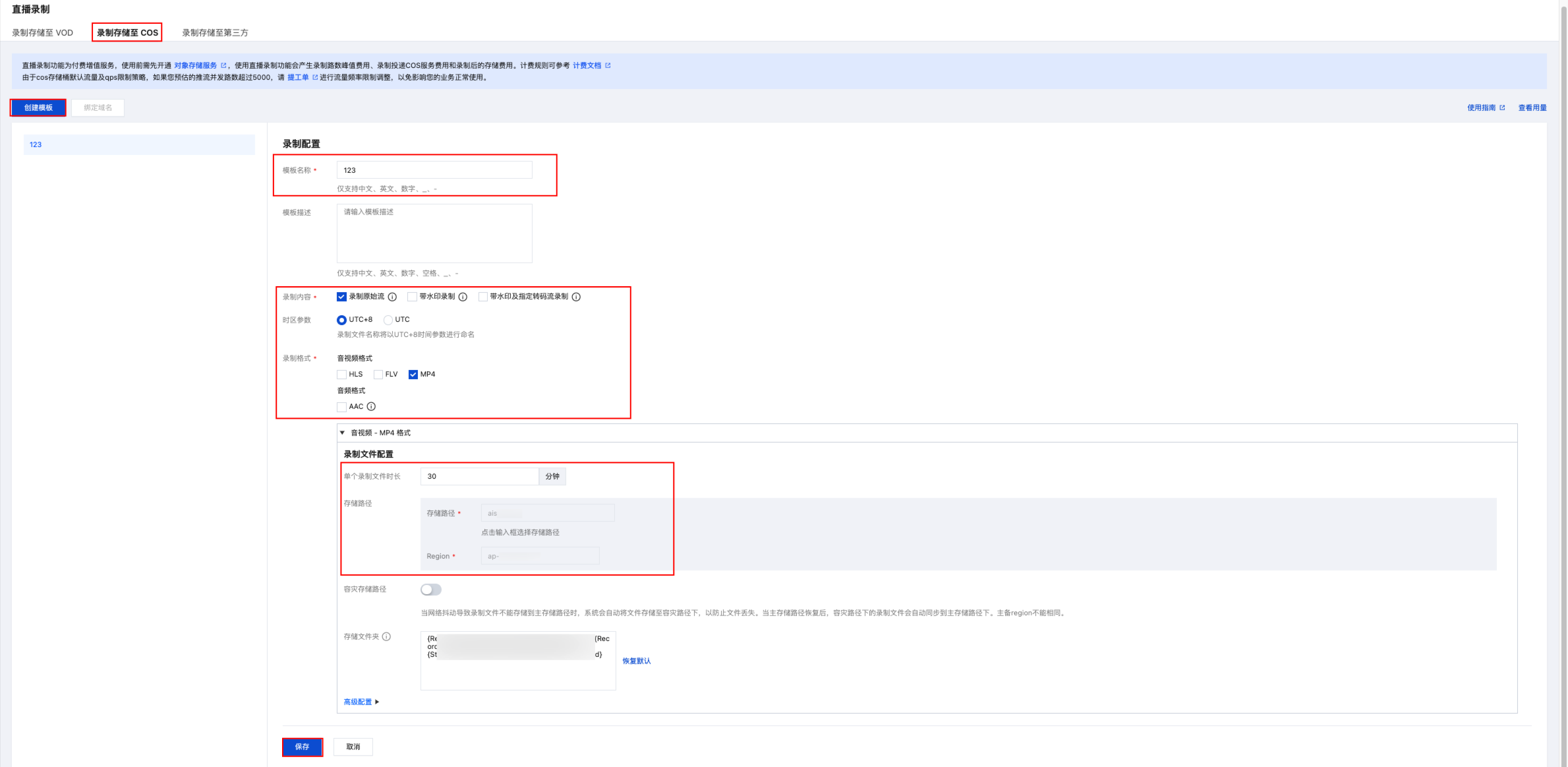Click the 保存 save button
This screenshot has height=767, width=1568.
tap(302, 747)
